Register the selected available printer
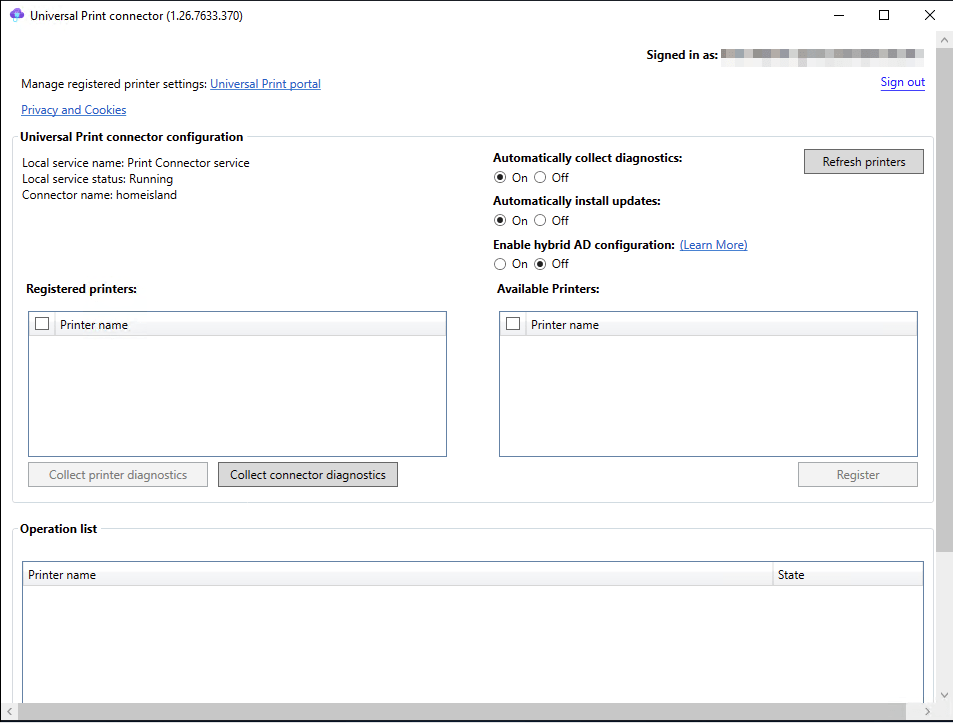 click(x=857, y=474)
